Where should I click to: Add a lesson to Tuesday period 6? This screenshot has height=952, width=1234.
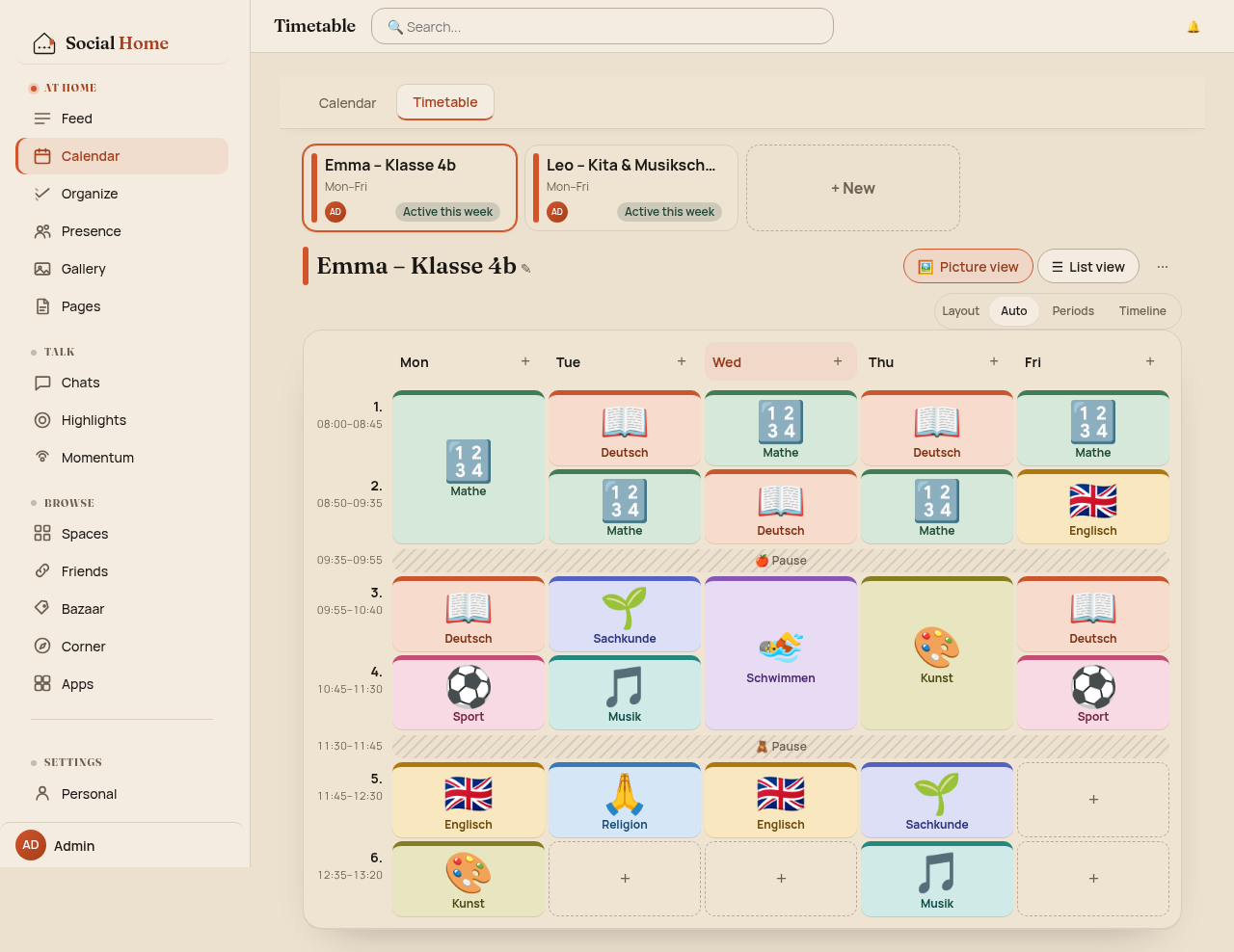(x=625, y=879)
